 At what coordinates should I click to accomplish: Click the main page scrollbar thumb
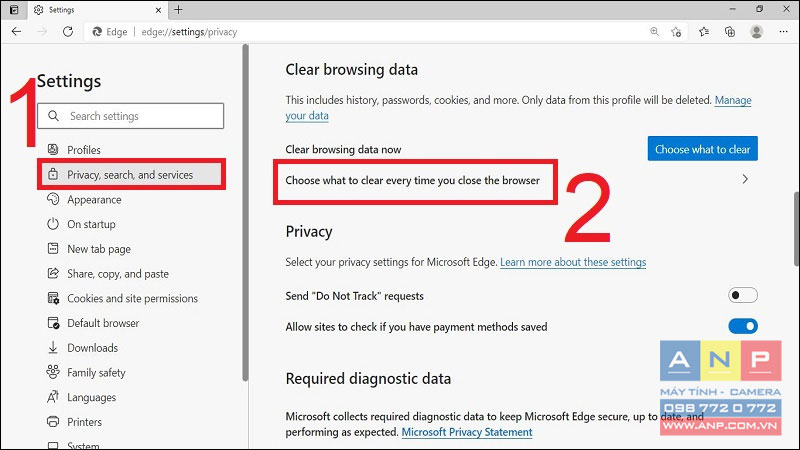tap(796, 228)
